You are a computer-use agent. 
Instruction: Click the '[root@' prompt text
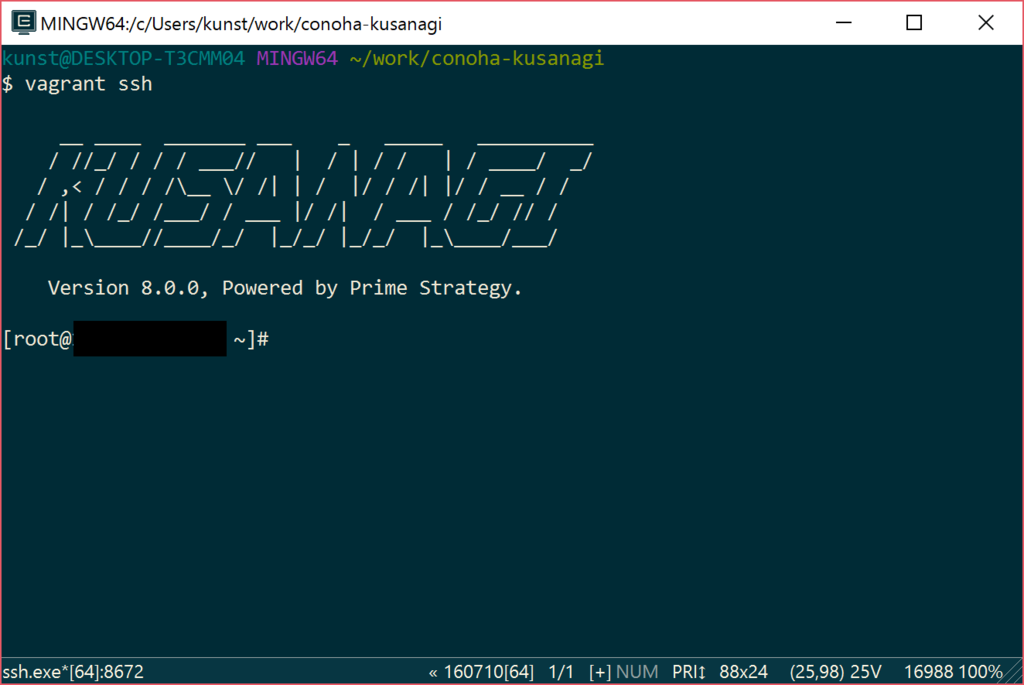[37, 339]
